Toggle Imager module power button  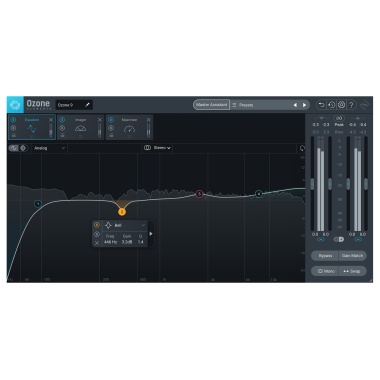coord(62,120)
